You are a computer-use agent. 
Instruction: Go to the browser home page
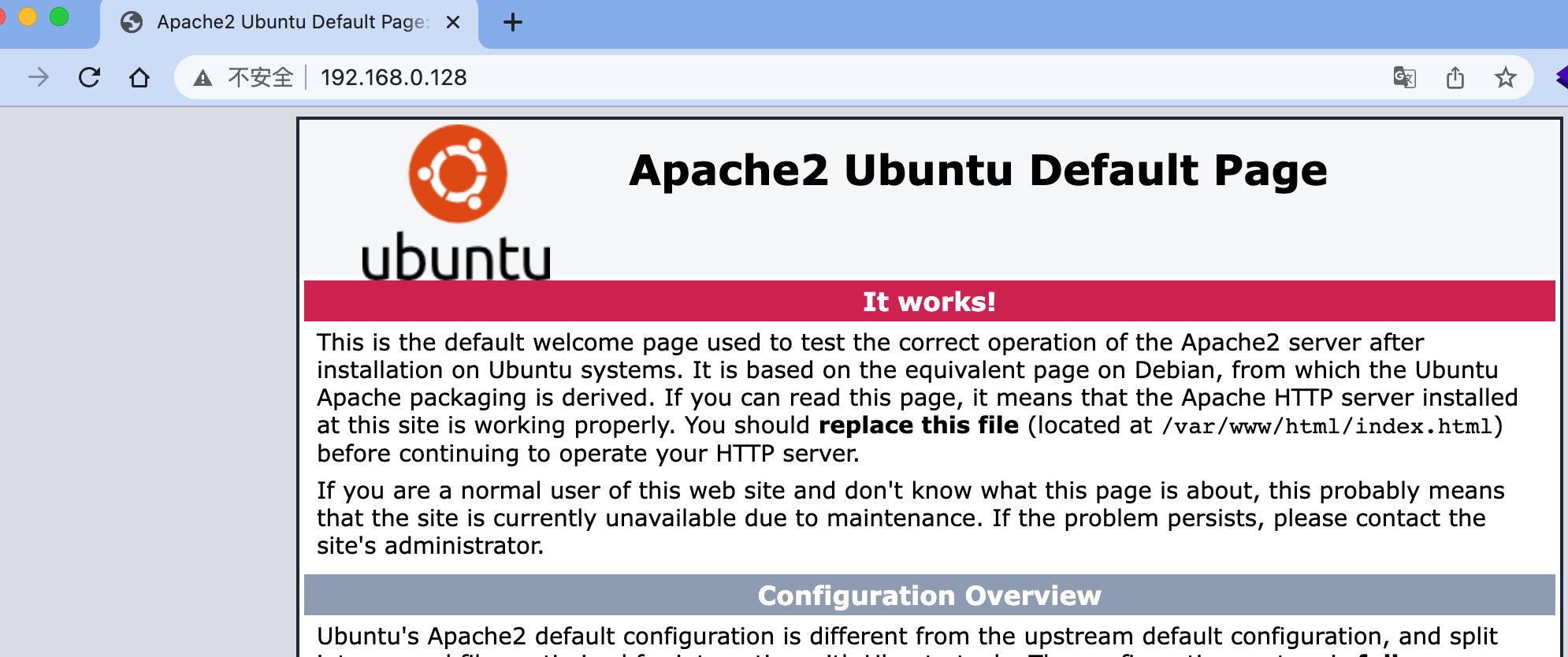(139, 77)
